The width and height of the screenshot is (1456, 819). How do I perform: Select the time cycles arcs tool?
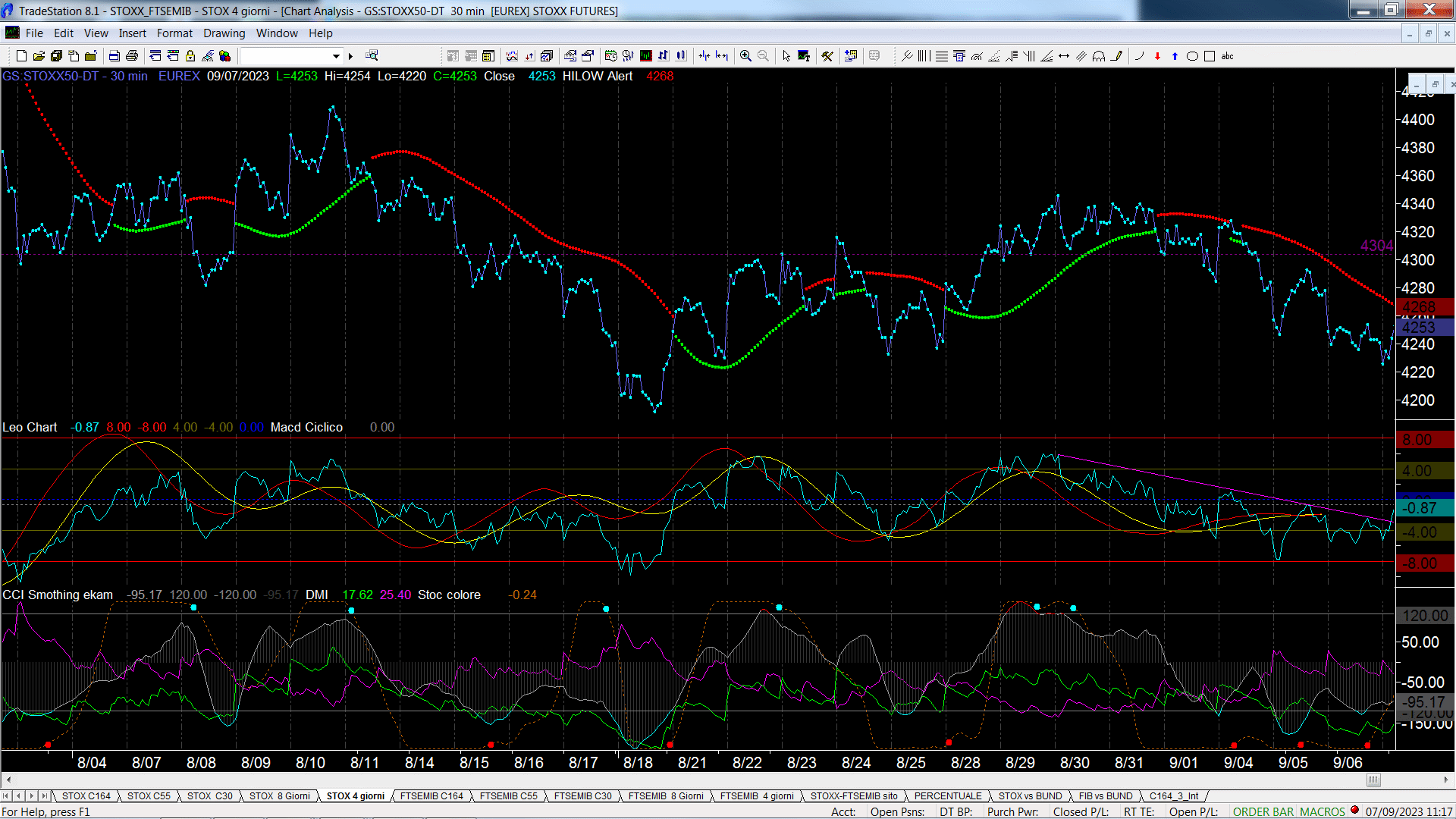(1099, 56)
